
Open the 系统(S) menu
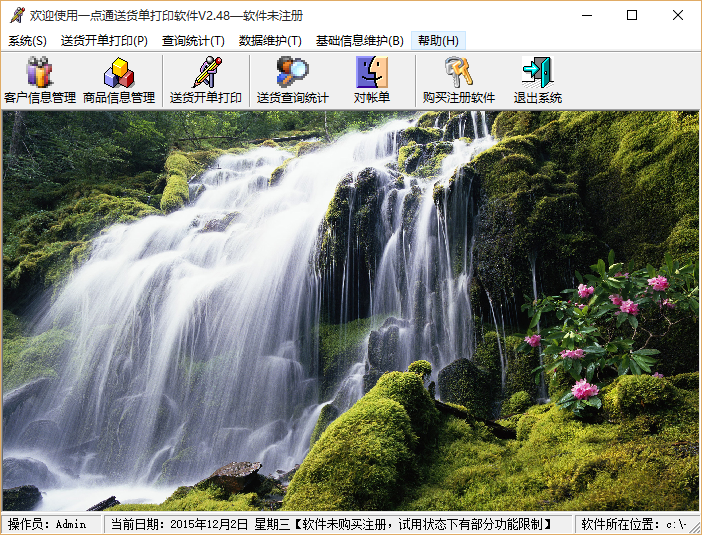[x=28, y=41]
